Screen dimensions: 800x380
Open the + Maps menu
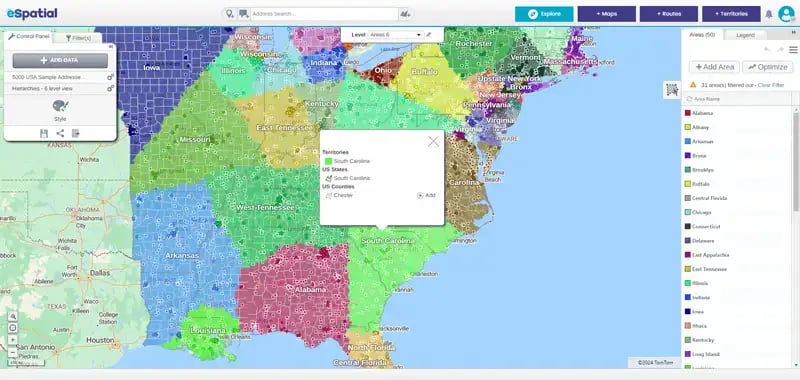607,14
